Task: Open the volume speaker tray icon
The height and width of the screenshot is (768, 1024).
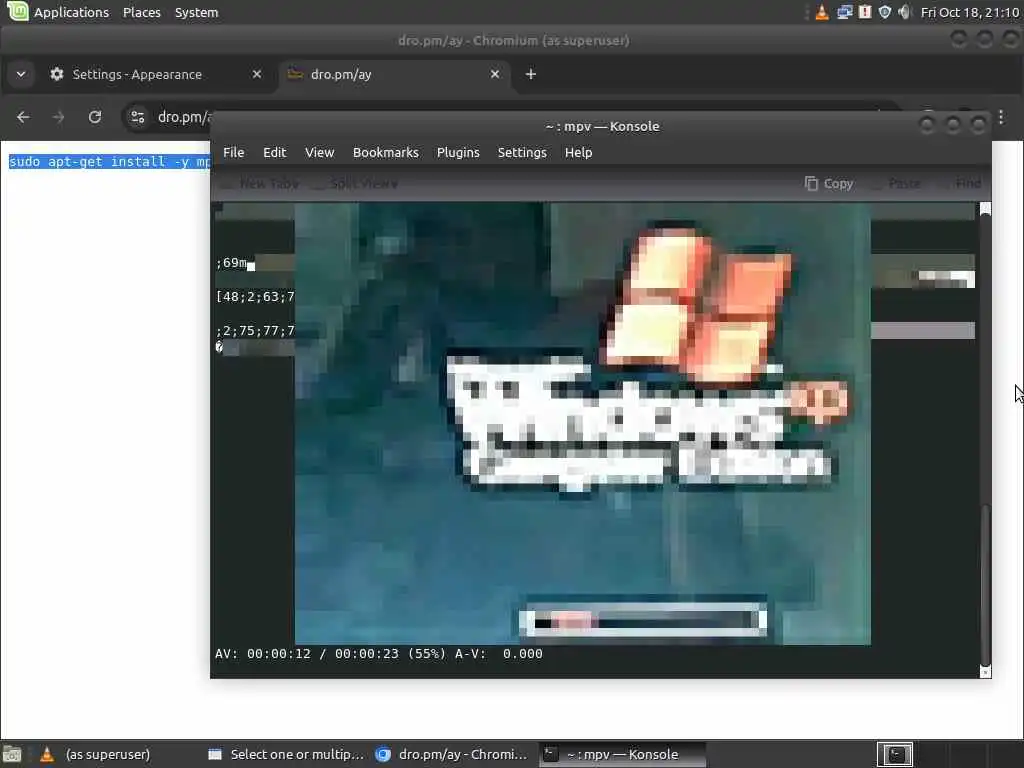Action: coord(904,12)
